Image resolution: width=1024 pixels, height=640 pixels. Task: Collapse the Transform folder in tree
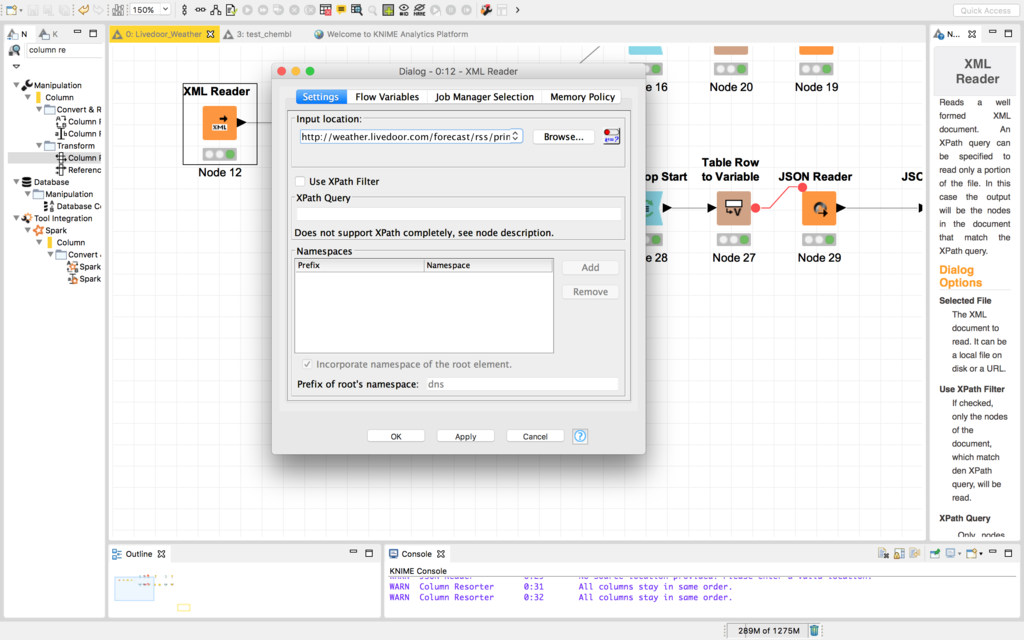(39, 146)
